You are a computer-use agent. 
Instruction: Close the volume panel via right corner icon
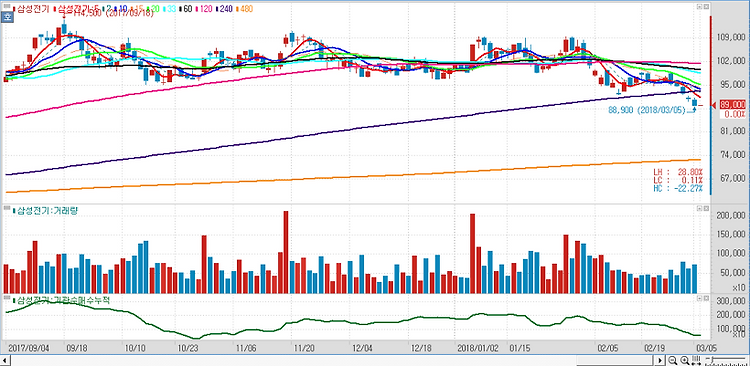pos(706,209)
